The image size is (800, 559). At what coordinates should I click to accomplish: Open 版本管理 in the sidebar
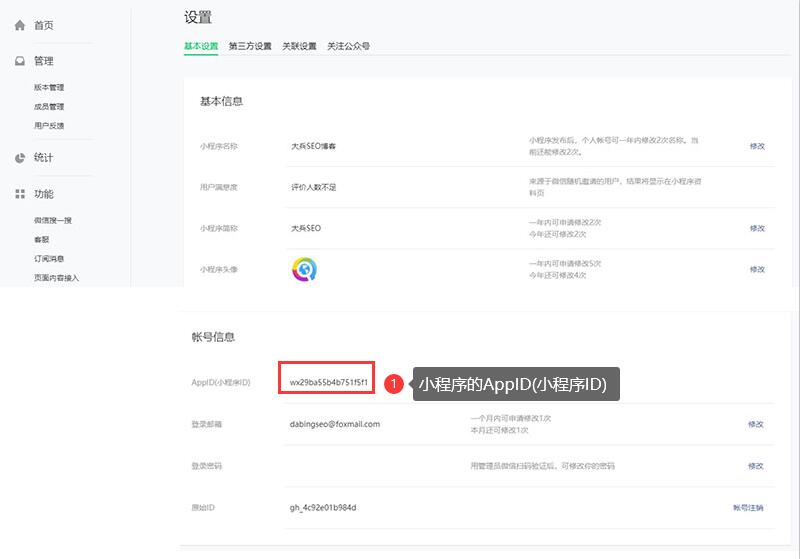[x=49, y=87]
